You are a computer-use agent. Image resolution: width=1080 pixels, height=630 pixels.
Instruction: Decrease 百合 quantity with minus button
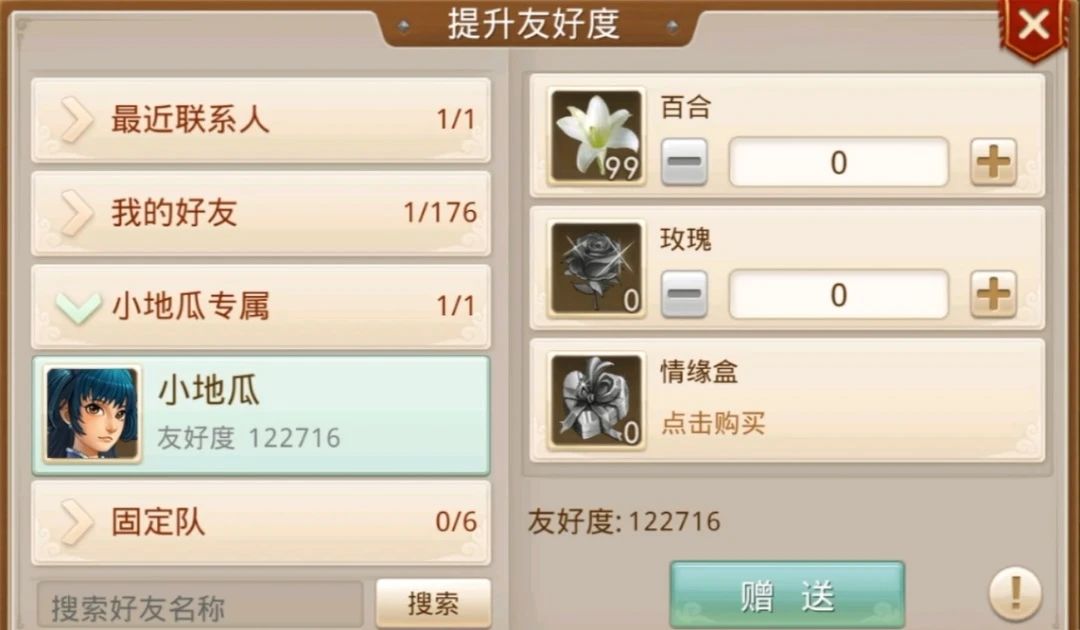point(684,162)
